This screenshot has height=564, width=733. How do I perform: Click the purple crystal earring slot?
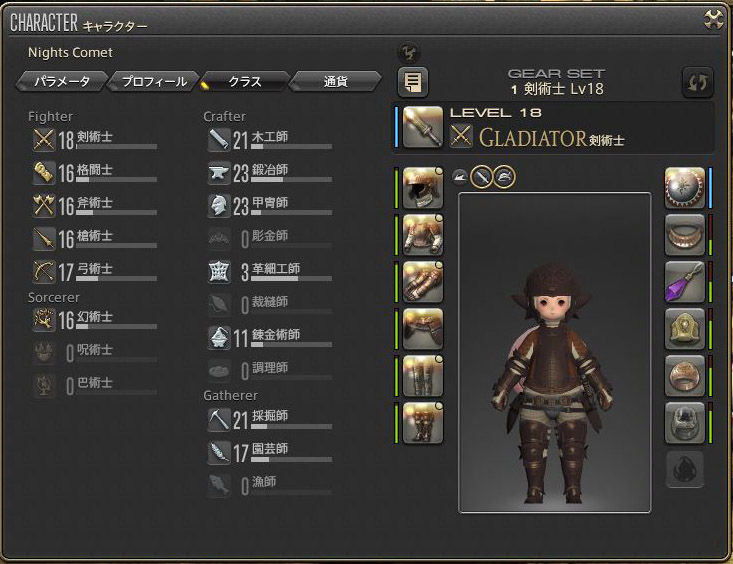click(684, 282)
